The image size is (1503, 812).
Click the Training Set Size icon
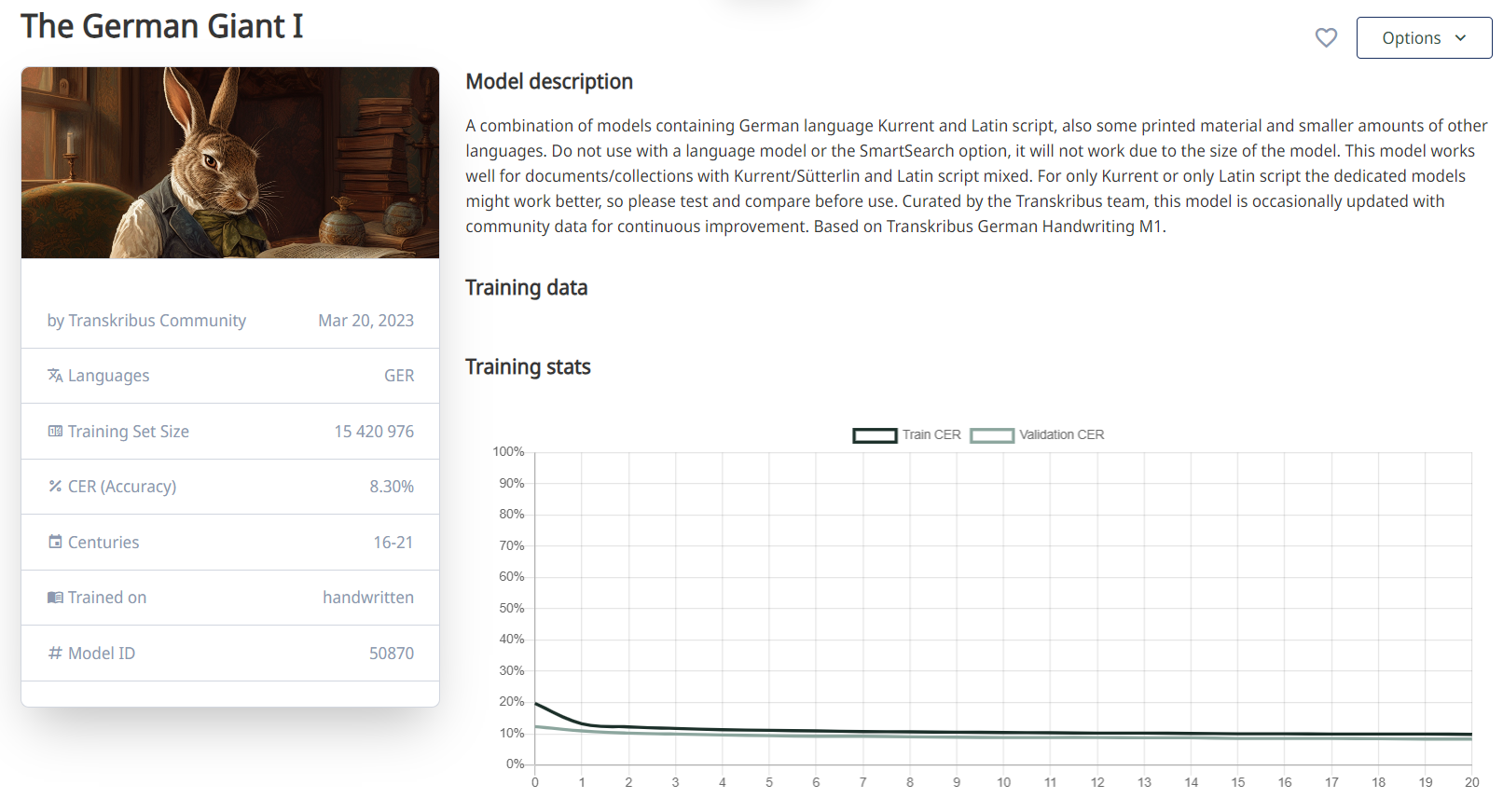click(55, 432)
